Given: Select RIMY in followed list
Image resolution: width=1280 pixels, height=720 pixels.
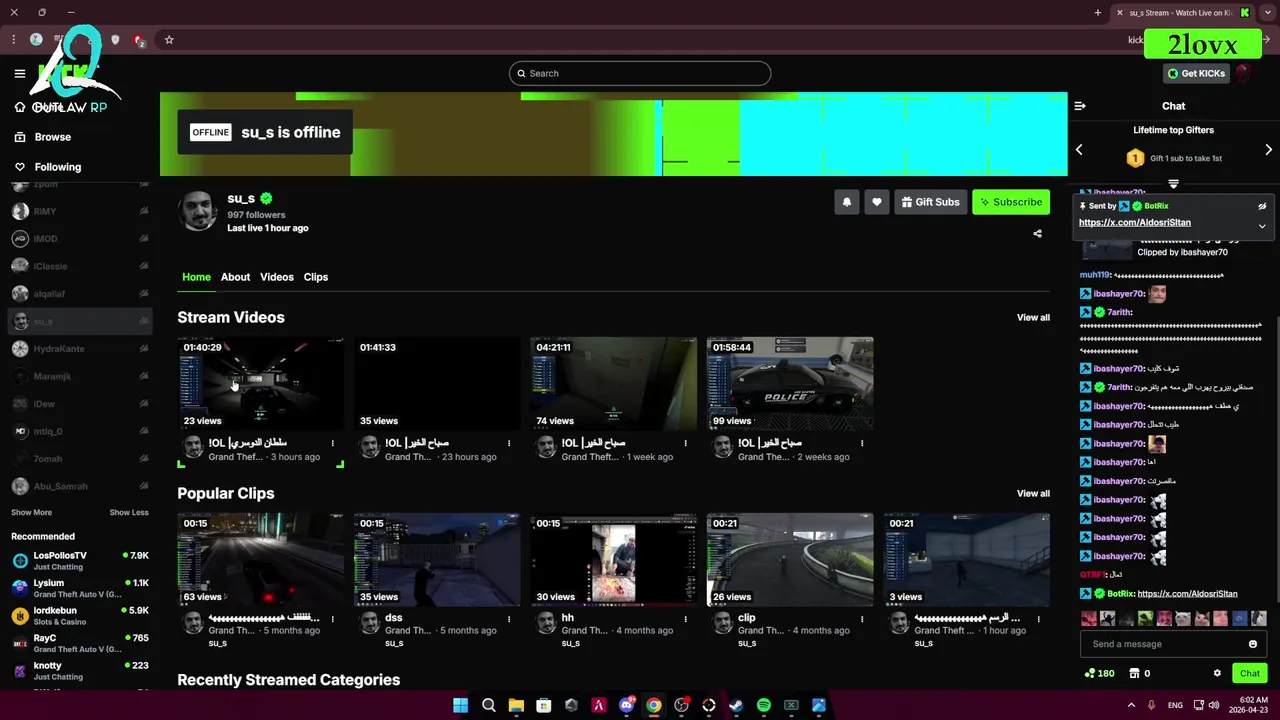Looking at the screenshot, I should click(80, 212).
